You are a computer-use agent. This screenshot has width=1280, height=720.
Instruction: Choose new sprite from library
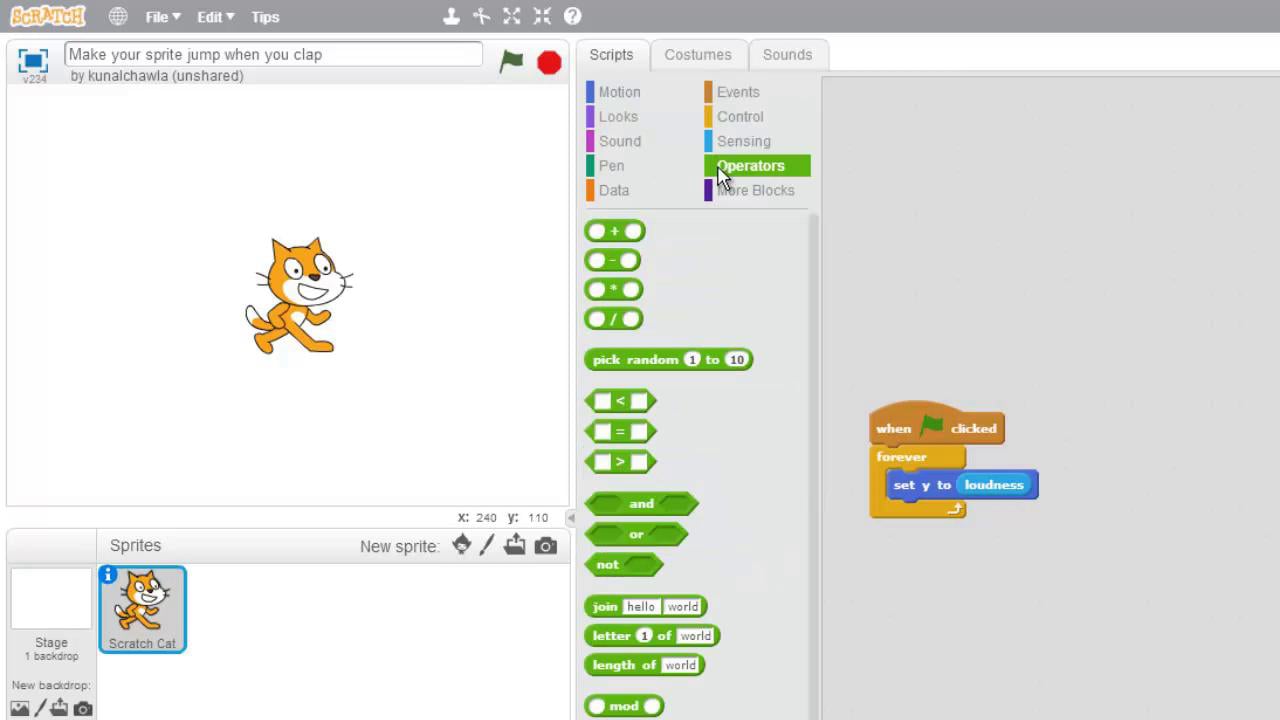[461, 545]
